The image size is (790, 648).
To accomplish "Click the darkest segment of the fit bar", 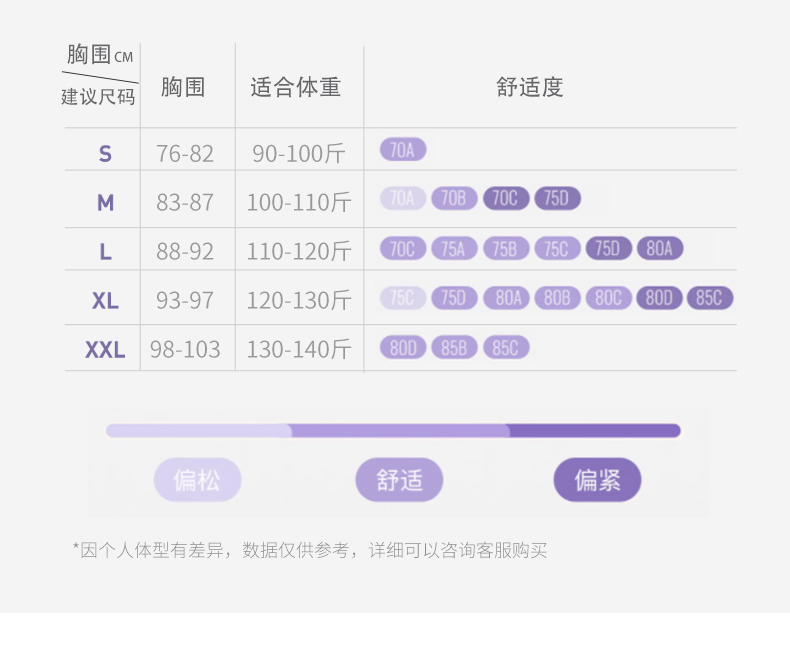I will pos(595,431).
